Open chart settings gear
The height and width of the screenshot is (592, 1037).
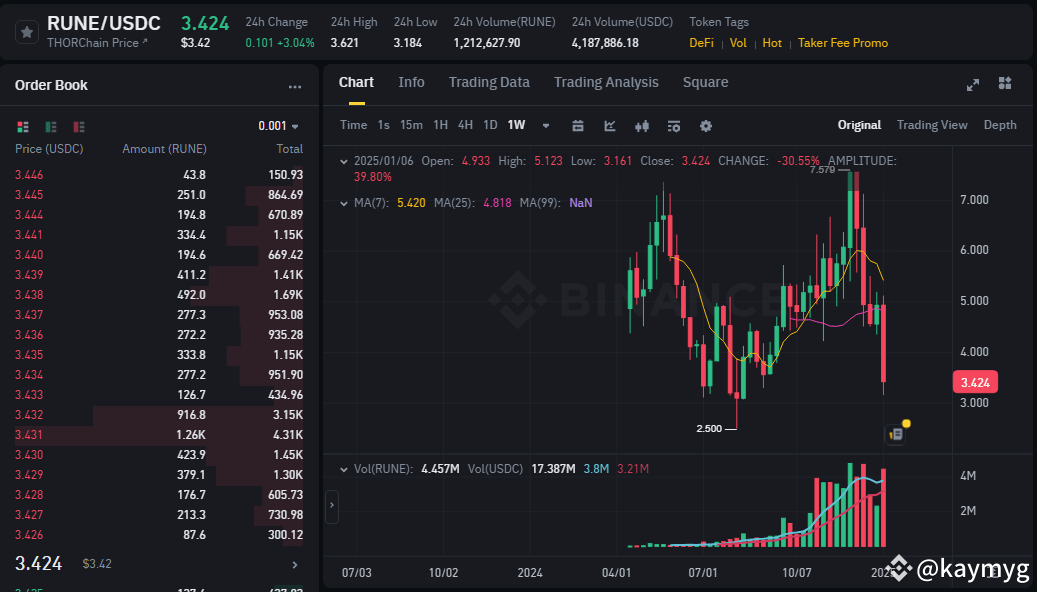[x=706, y=126]
